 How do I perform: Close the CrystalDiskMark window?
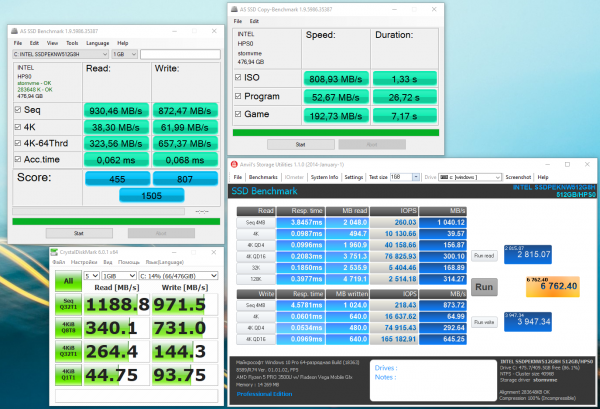coord(214,252)
